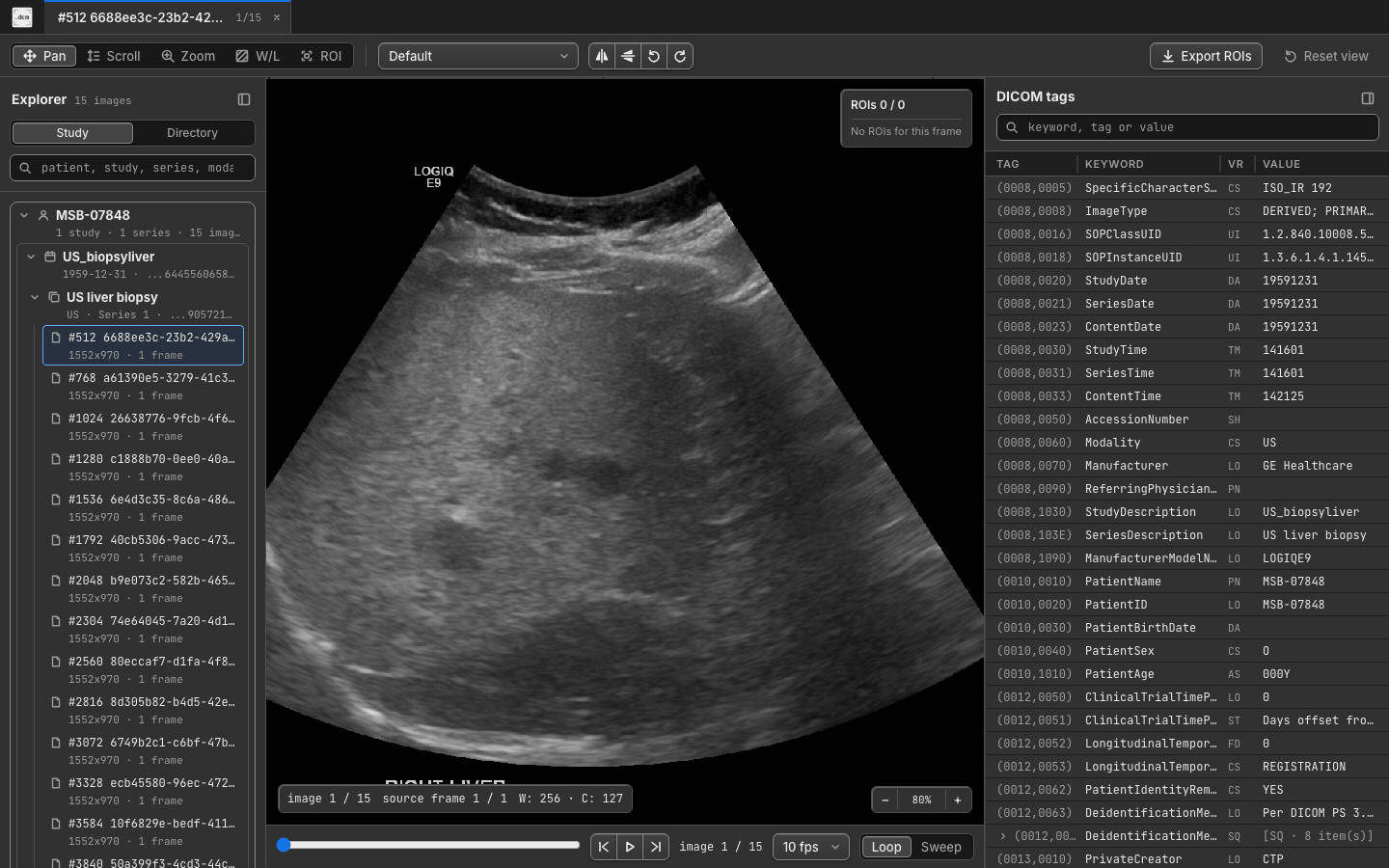The width and height of the screenshot is (1389, 868).
Task: Select the Scroll tool
Action: coord(114,56)
